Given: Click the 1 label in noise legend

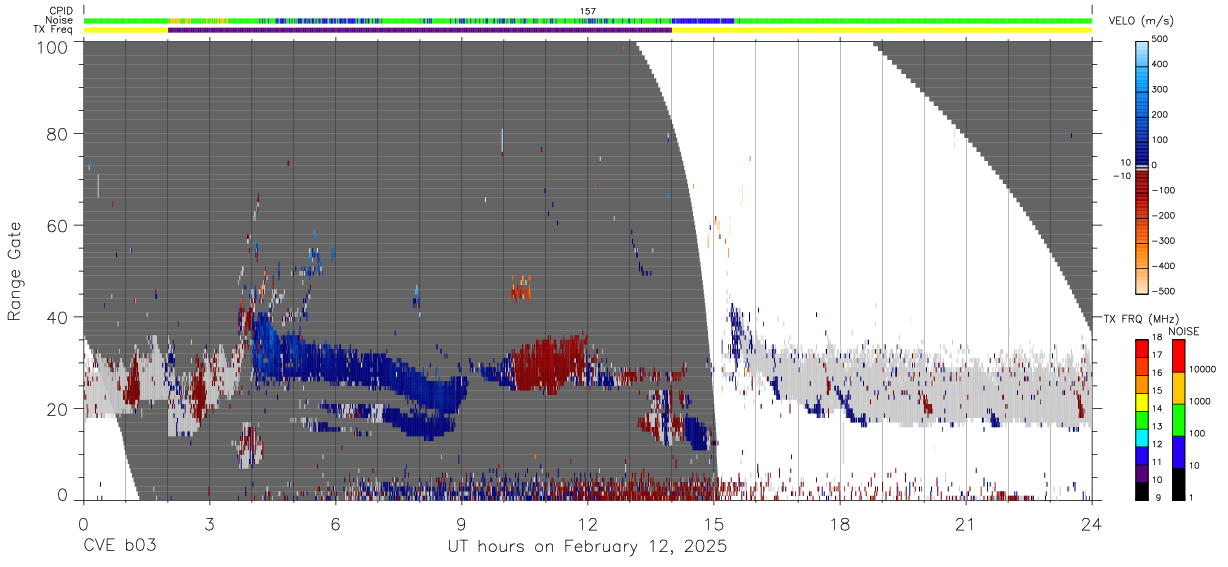Looking at the screenshot, I should (1191, 496).
